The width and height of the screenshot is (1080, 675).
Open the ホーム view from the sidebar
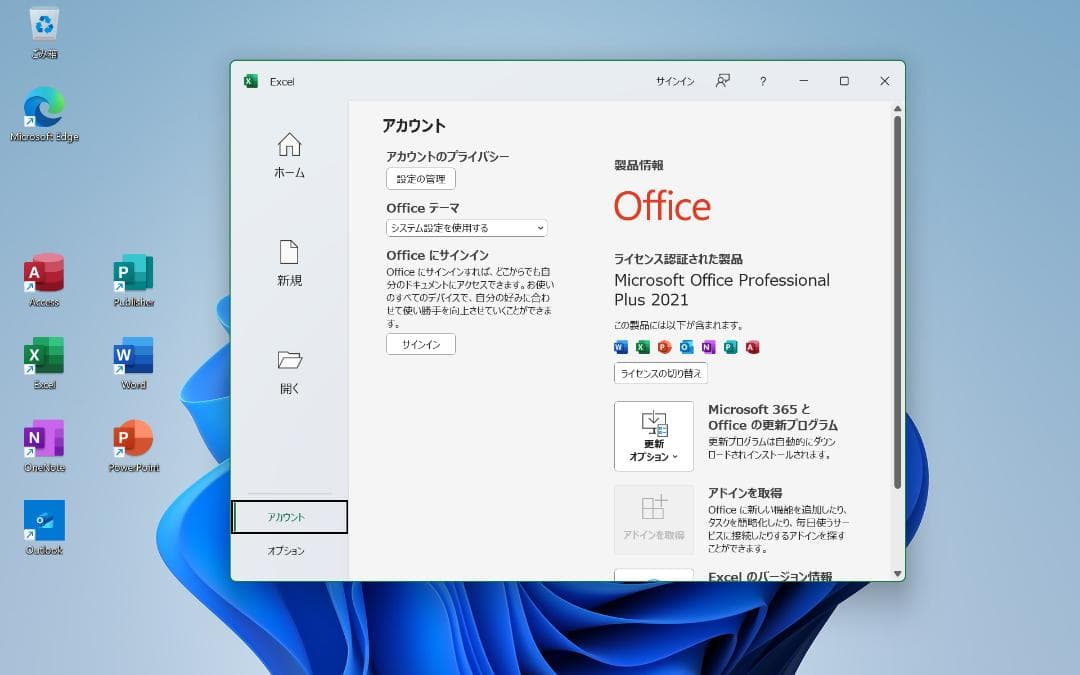tap(289, 158)
